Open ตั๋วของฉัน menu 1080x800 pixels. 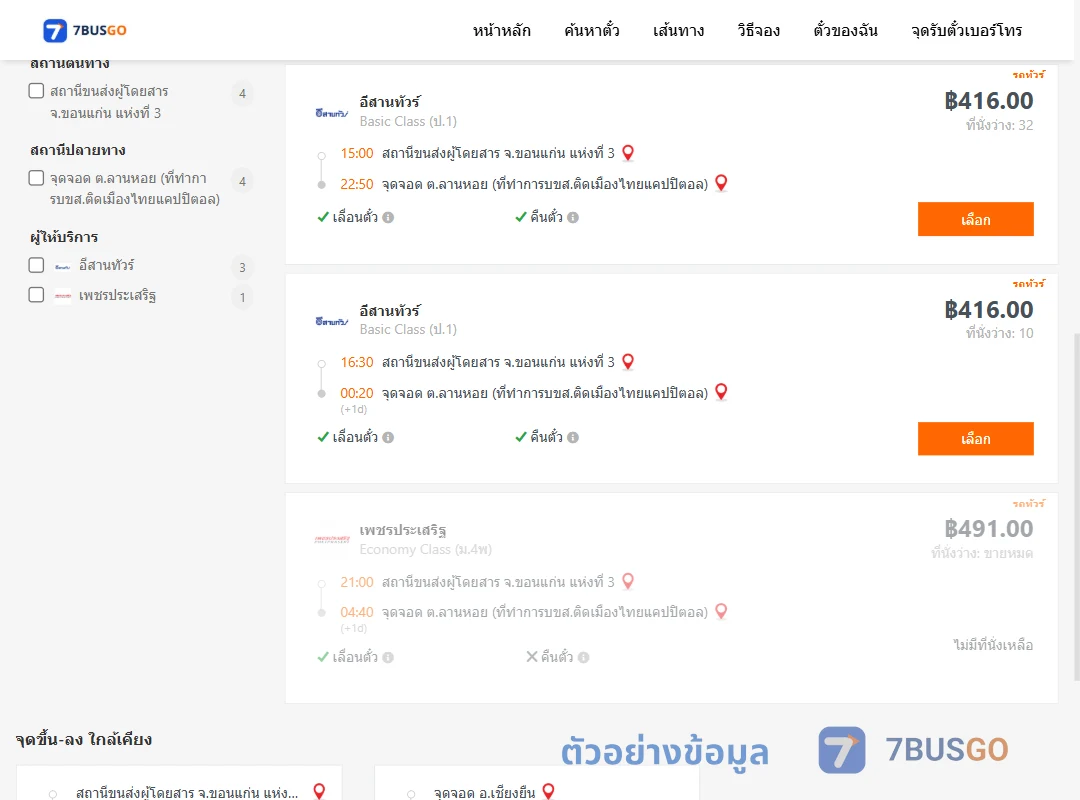point(845,30)
